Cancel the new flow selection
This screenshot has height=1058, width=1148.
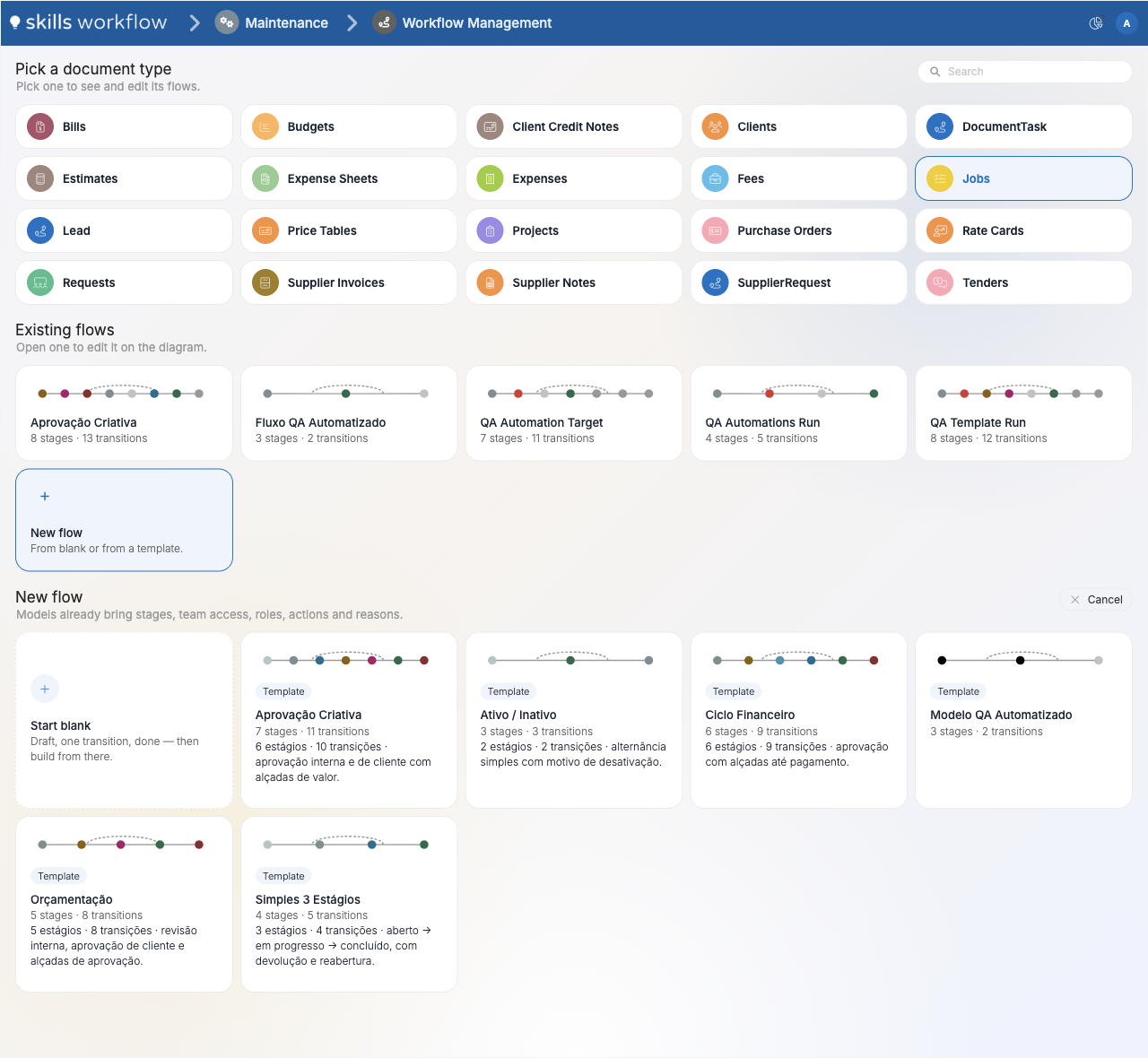coord(1095,600)
